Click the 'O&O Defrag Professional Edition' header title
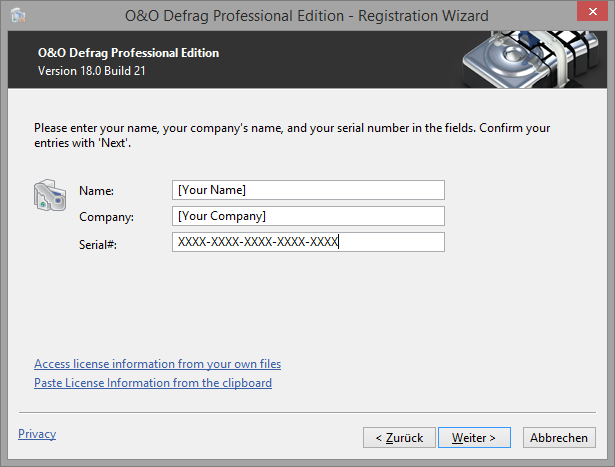 (128, 53)
